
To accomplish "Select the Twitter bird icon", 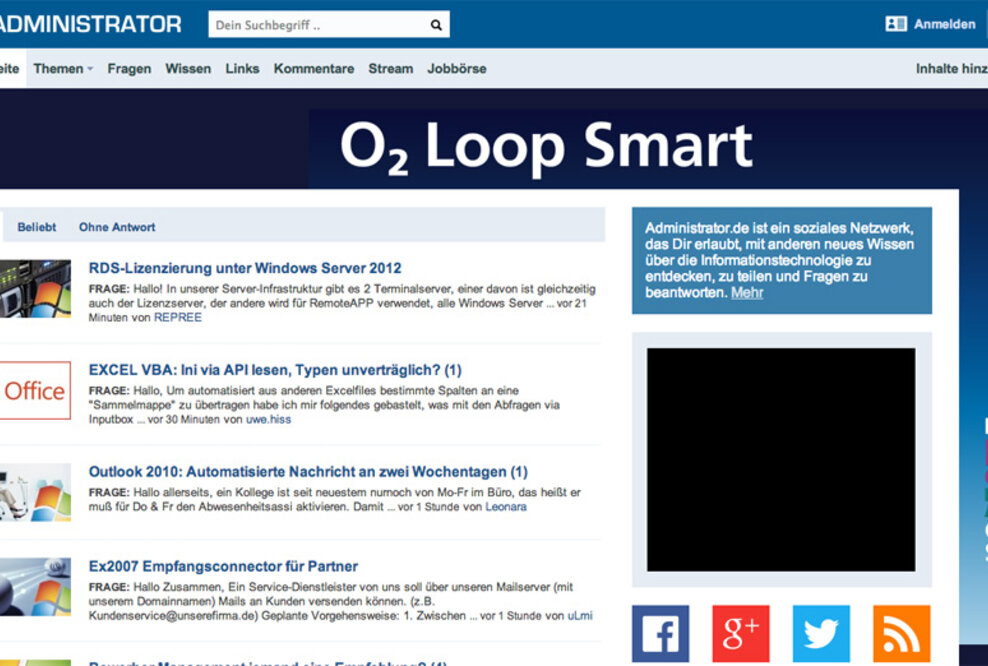I will click(821, 632).
